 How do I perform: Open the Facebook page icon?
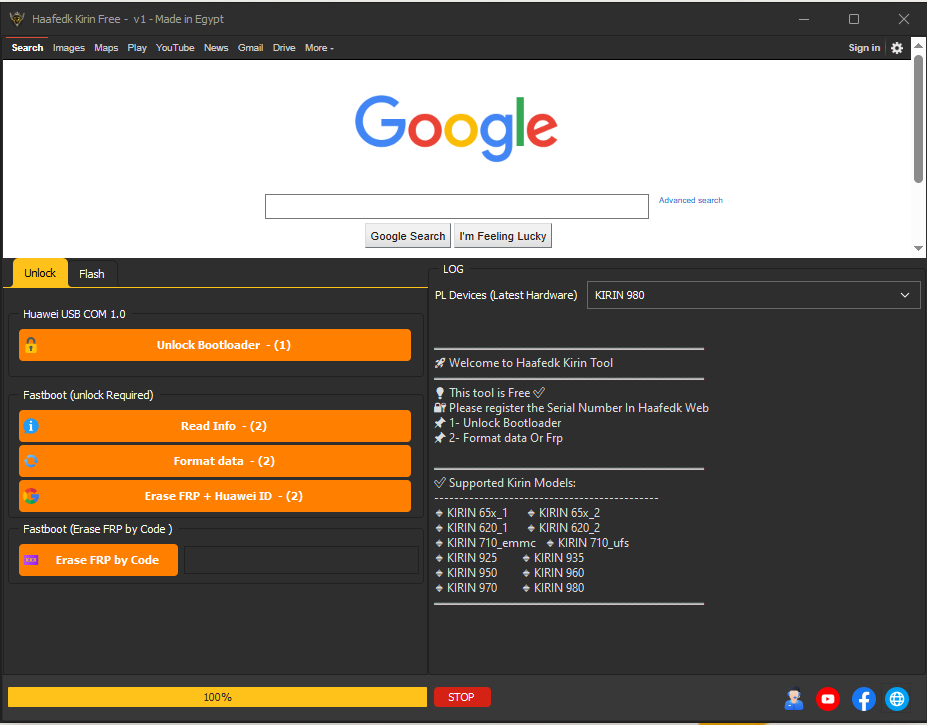863,699
